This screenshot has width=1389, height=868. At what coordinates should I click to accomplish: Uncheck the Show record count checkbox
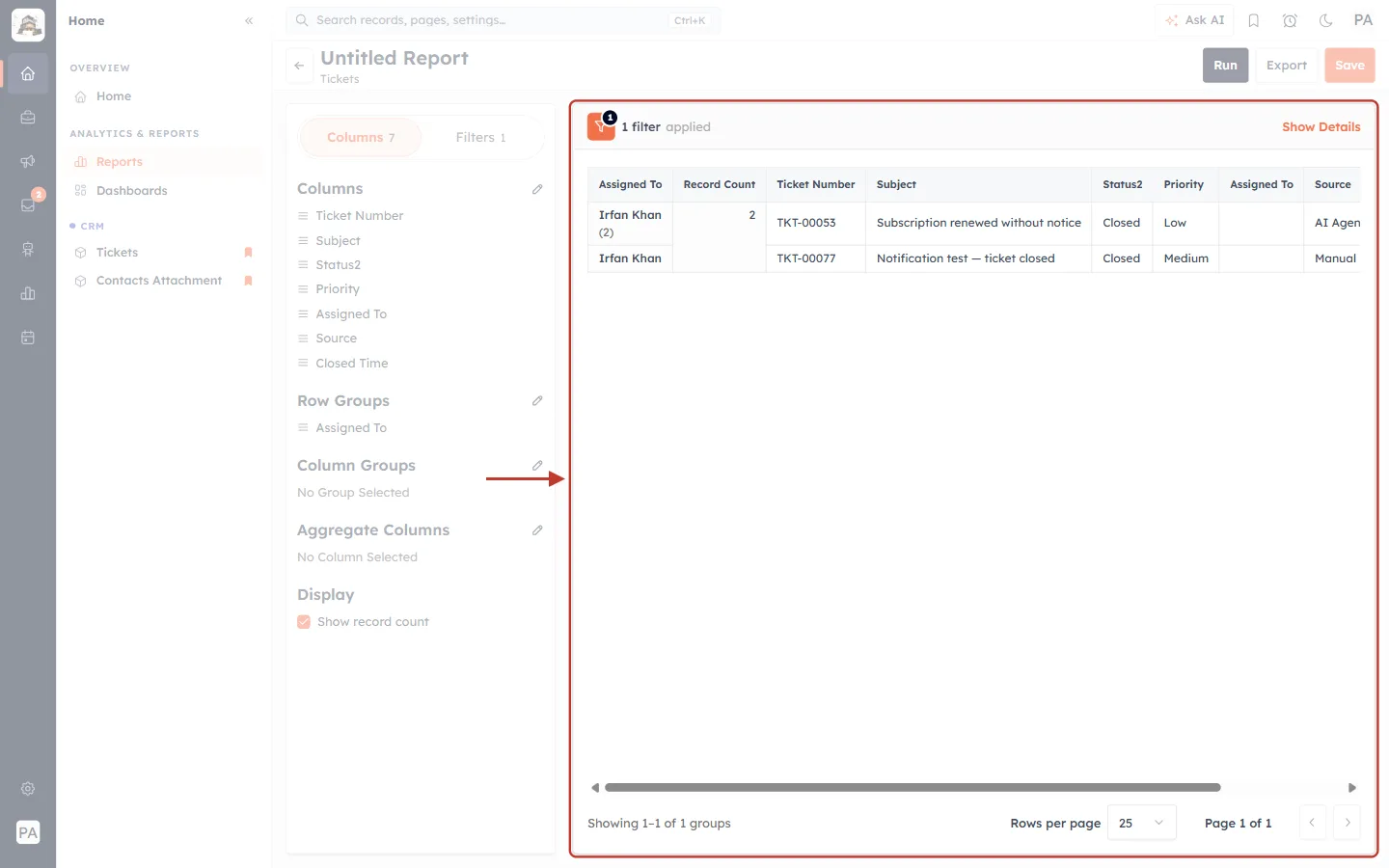(x=304, y=622)
